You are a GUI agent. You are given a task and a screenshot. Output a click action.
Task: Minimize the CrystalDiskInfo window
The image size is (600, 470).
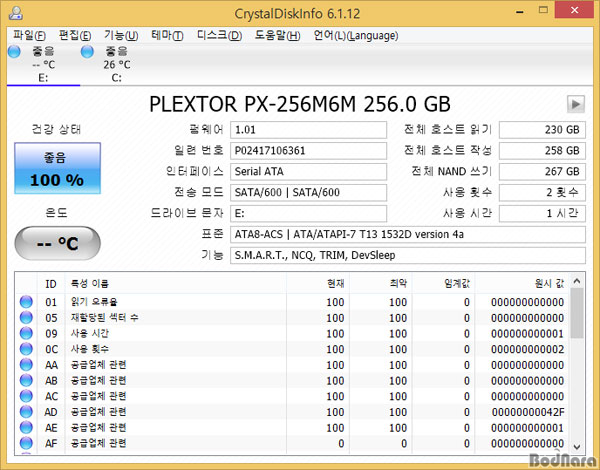pyautogui.click(x=519, y=12)
